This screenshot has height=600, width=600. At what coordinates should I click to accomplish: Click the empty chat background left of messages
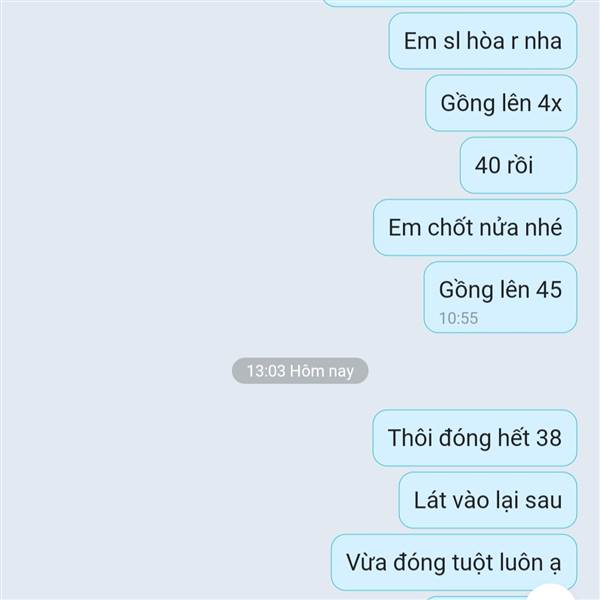click(x=153, y=230)
